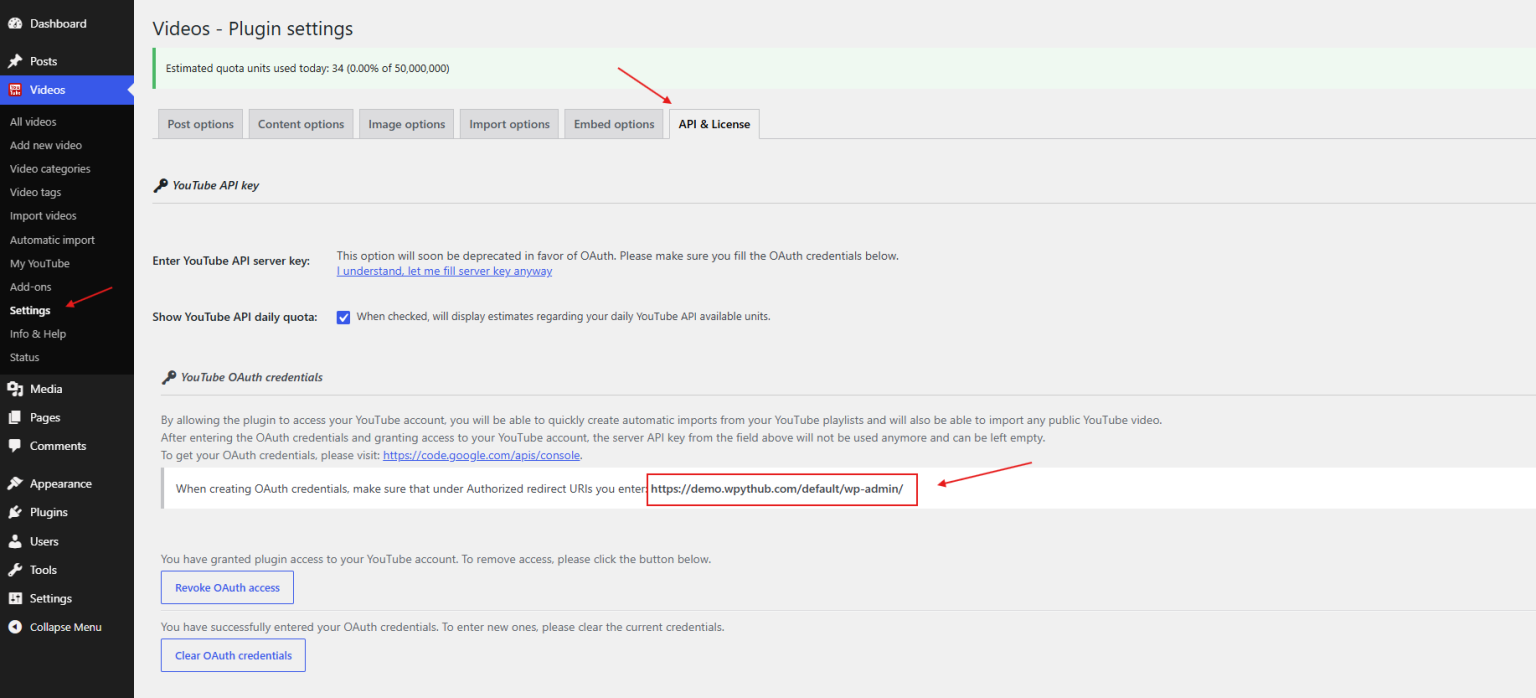Click the 'Enter YouTube API server key' label
This screenshot has height=698, width=1536.
tap(231, 261)
